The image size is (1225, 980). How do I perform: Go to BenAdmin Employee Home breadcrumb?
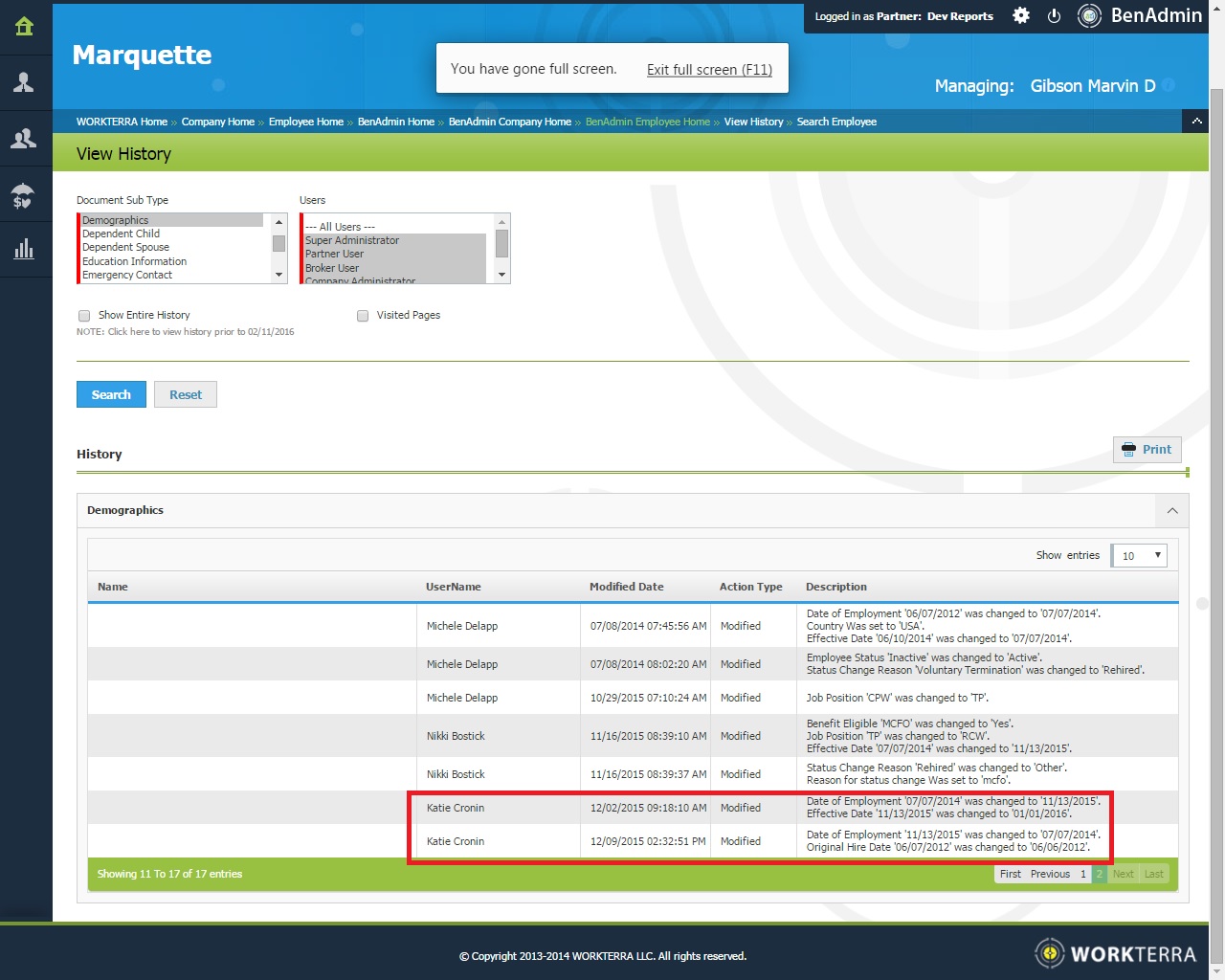(648, 122)
